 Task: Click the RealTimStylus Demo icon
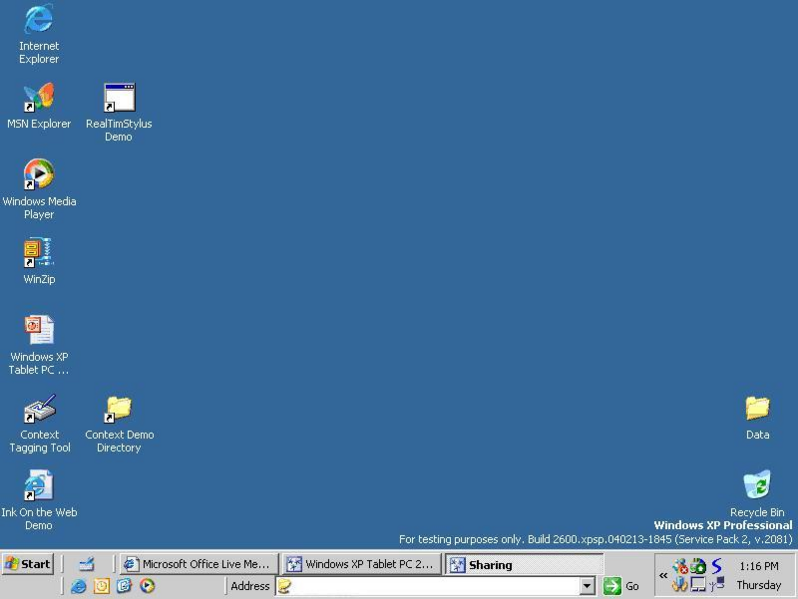click(119, 99)
